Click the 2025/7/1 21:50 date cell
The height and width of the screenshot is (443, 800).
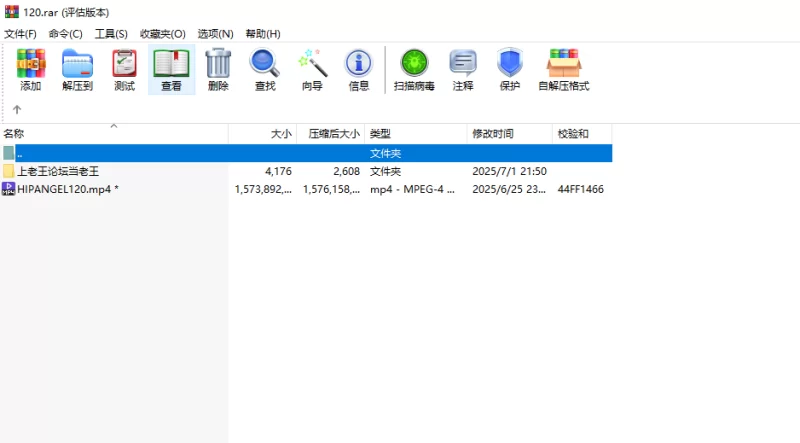(509, 171)
